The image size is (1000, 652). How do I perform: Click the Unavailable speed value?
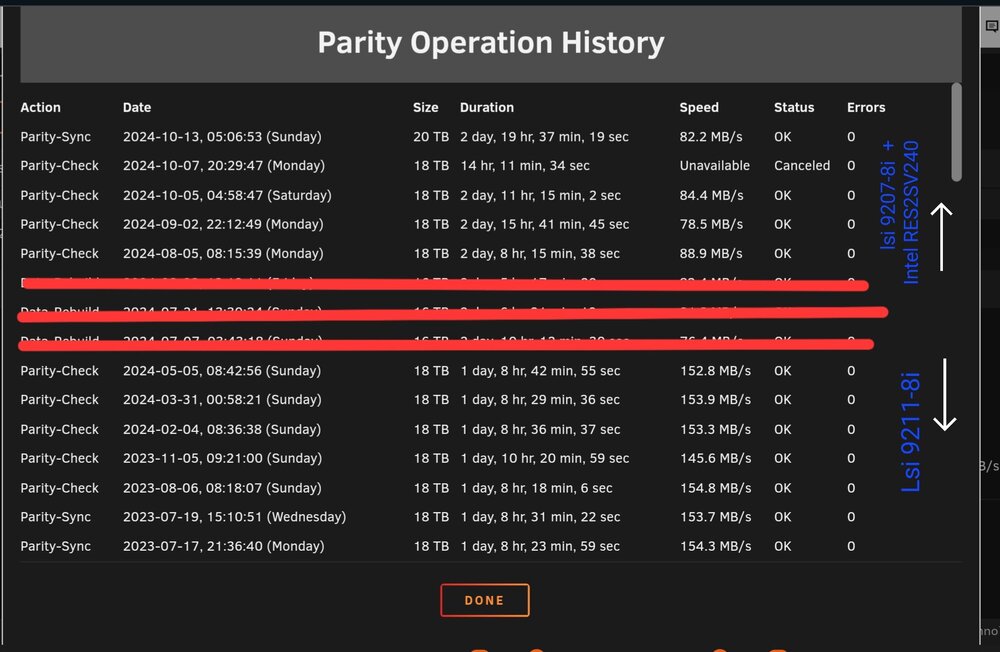[x=715, y=165]
